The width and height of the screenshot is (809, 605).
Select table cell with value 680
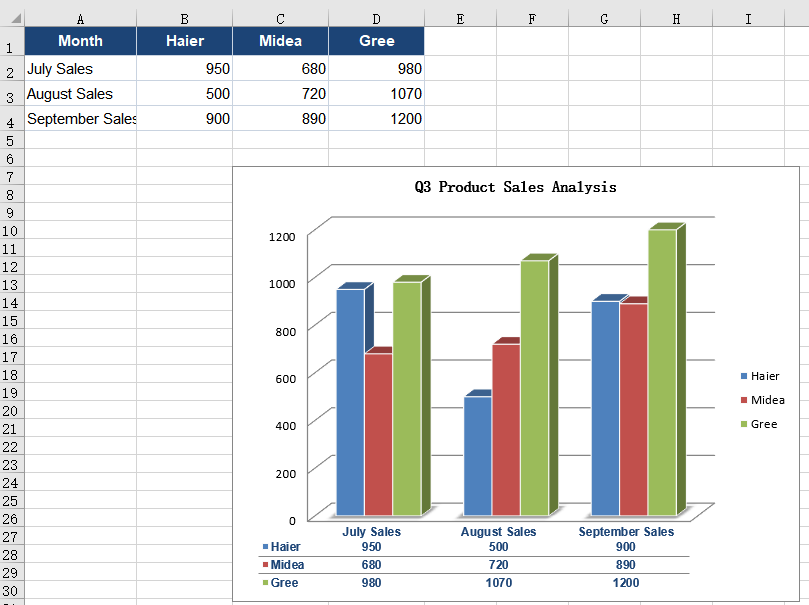[280, 68]
